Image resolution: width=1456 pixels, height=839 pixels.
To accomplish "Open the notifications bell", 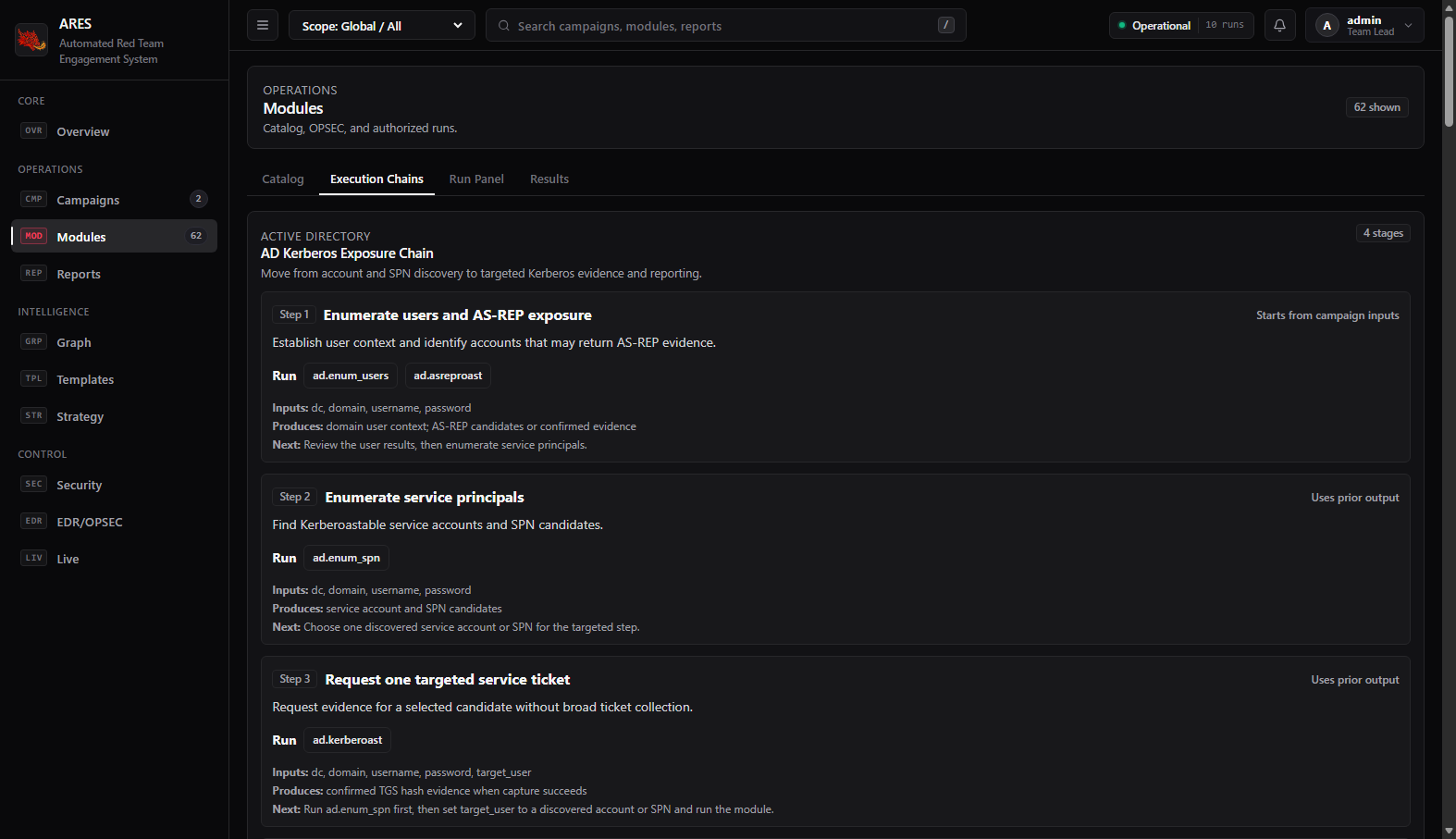I will pos(1279,25).
